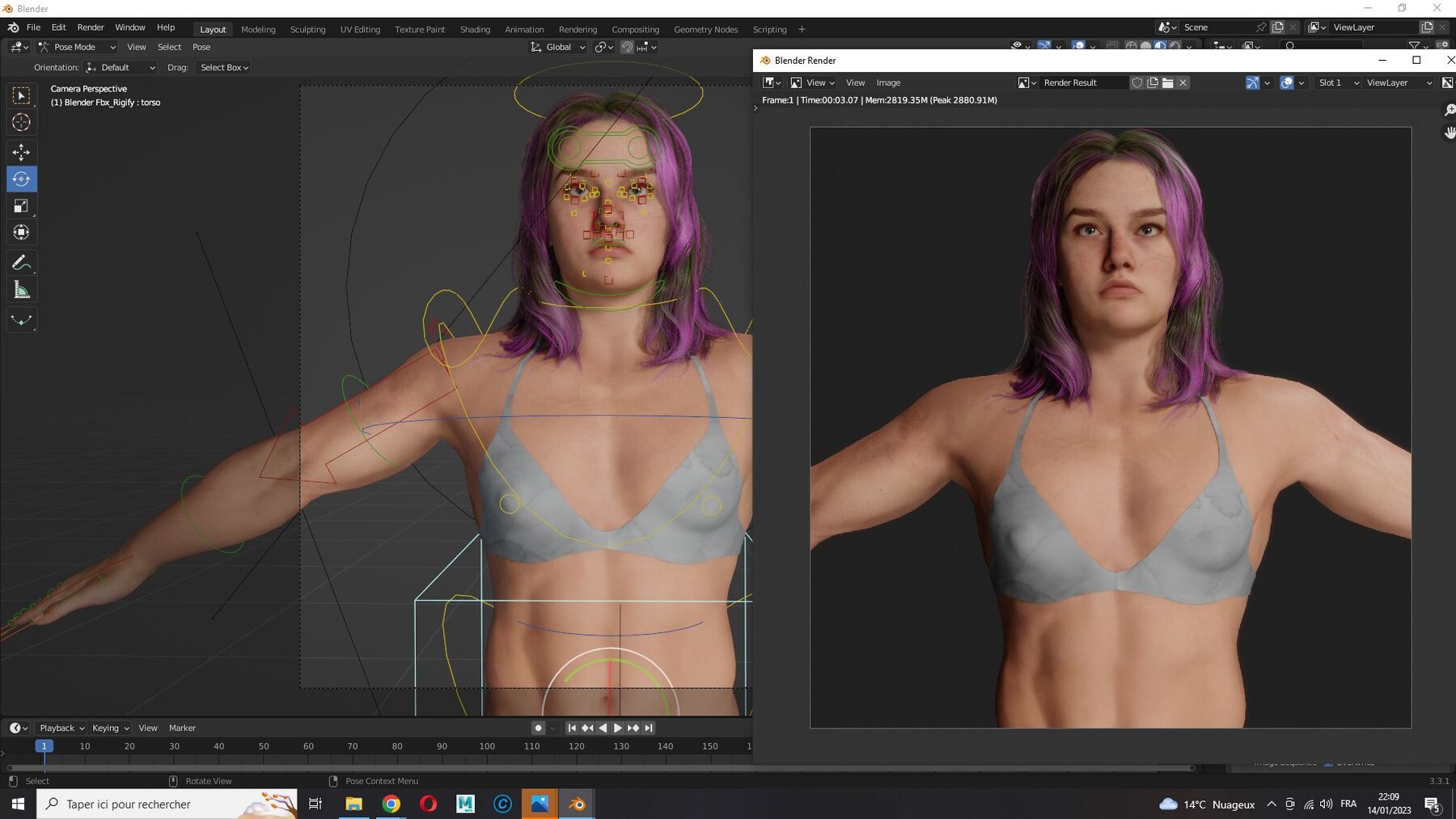Switch to Sculpting workspace tab
Viewport: 1456px width, 819px height.
[x=308, y=29]
